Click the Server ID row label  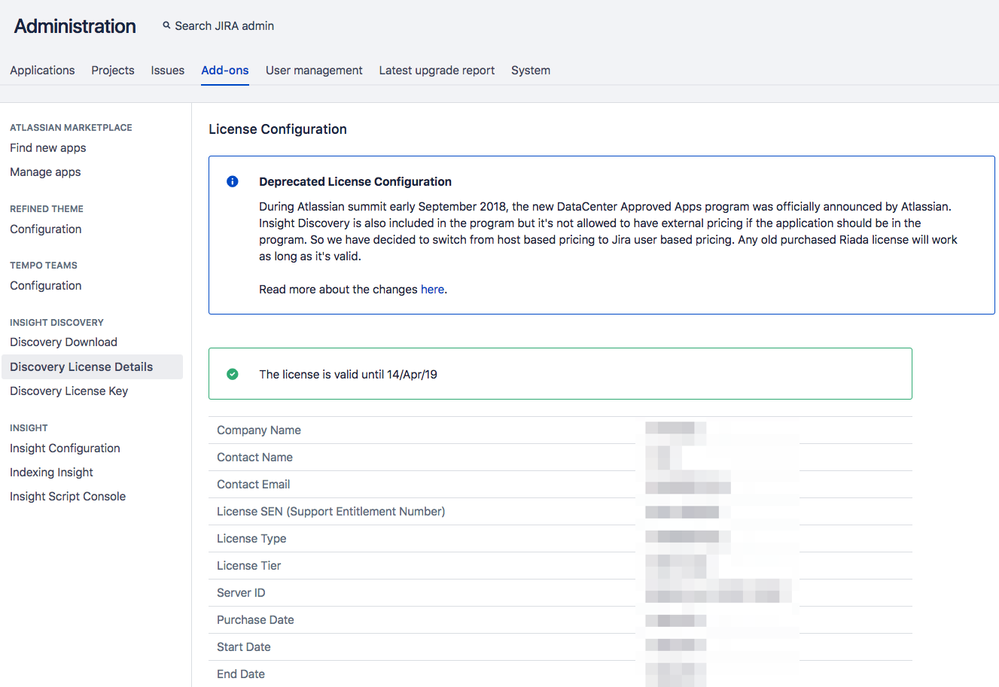pyautogui.click(x=241, y=593)
